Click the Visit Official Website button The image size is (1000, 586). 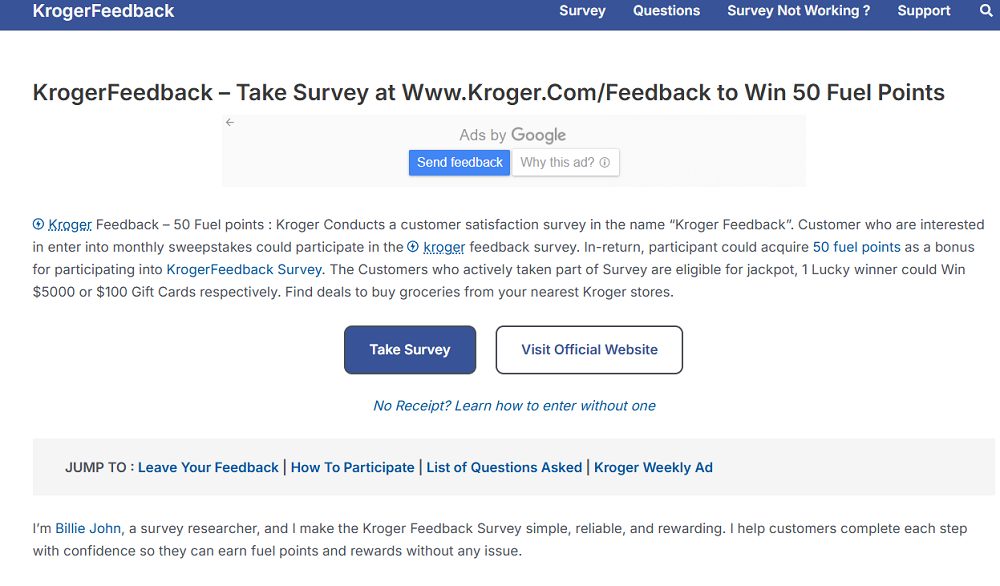589,350
